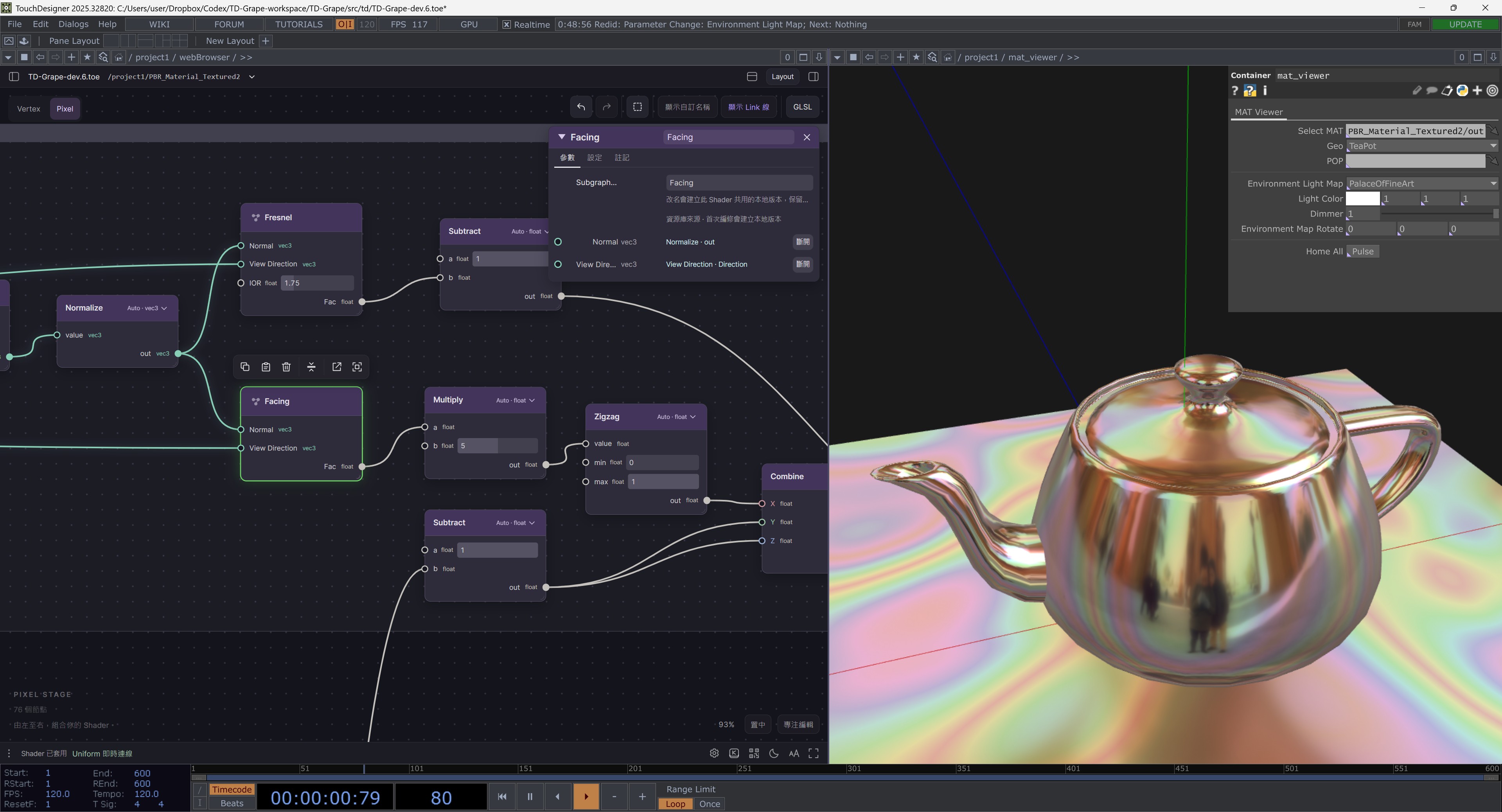Toggle the left sidebar panel icon
This screenshot has height=812, width=1502.
click(x=14, y=76)
